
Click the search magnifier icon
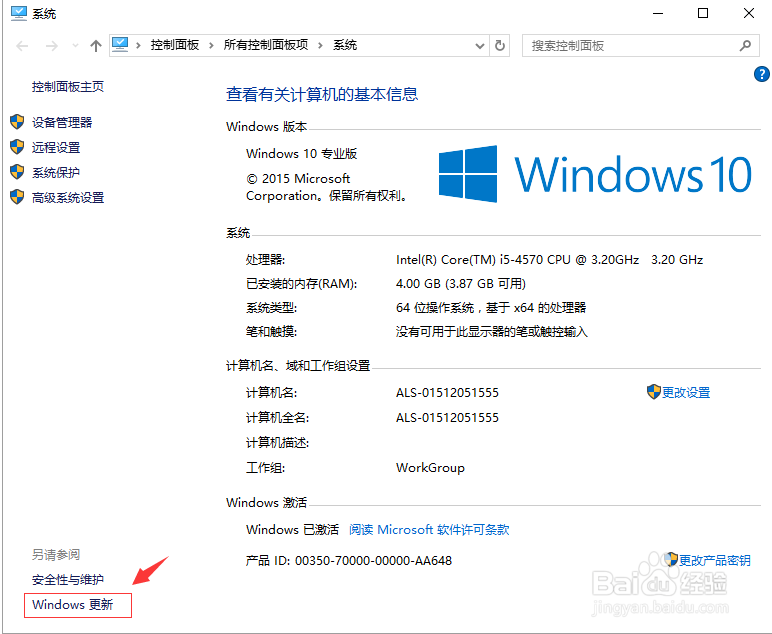tap(745, 46)
